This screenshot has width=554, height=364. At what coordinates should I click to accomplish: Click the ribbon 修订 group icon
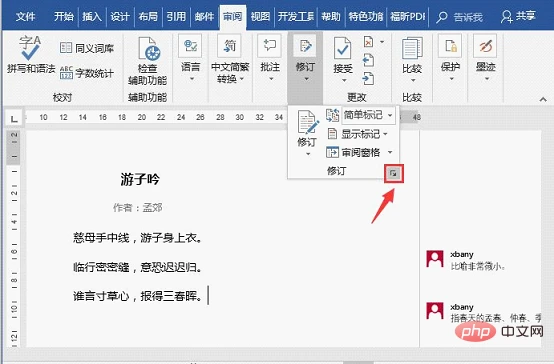point(305,46)
